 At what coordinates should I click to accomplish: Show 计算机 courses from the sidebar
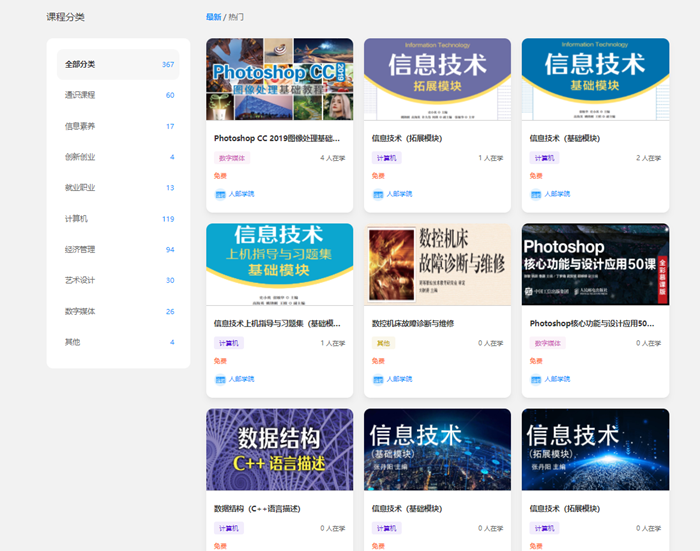coord(118,219)
